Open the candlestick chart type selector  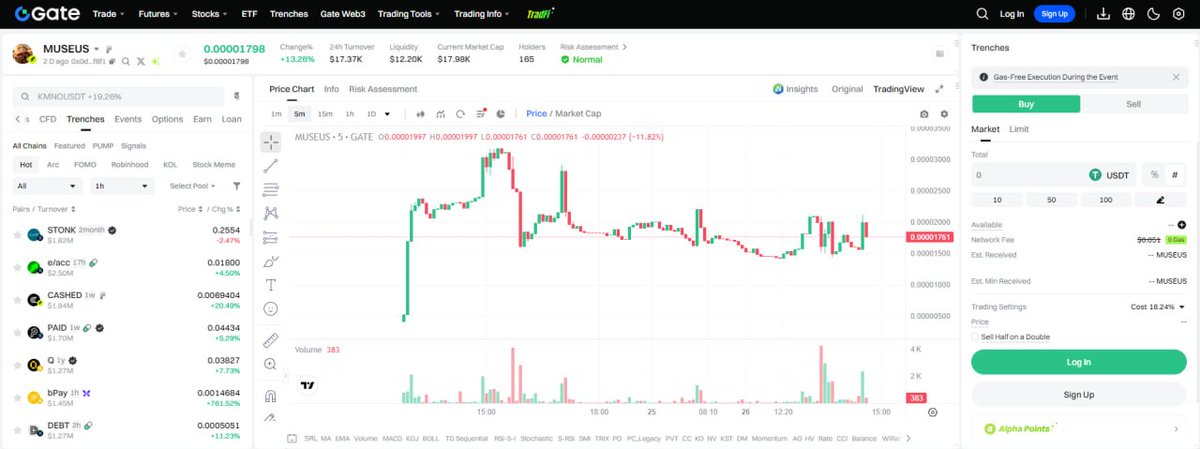420,114
